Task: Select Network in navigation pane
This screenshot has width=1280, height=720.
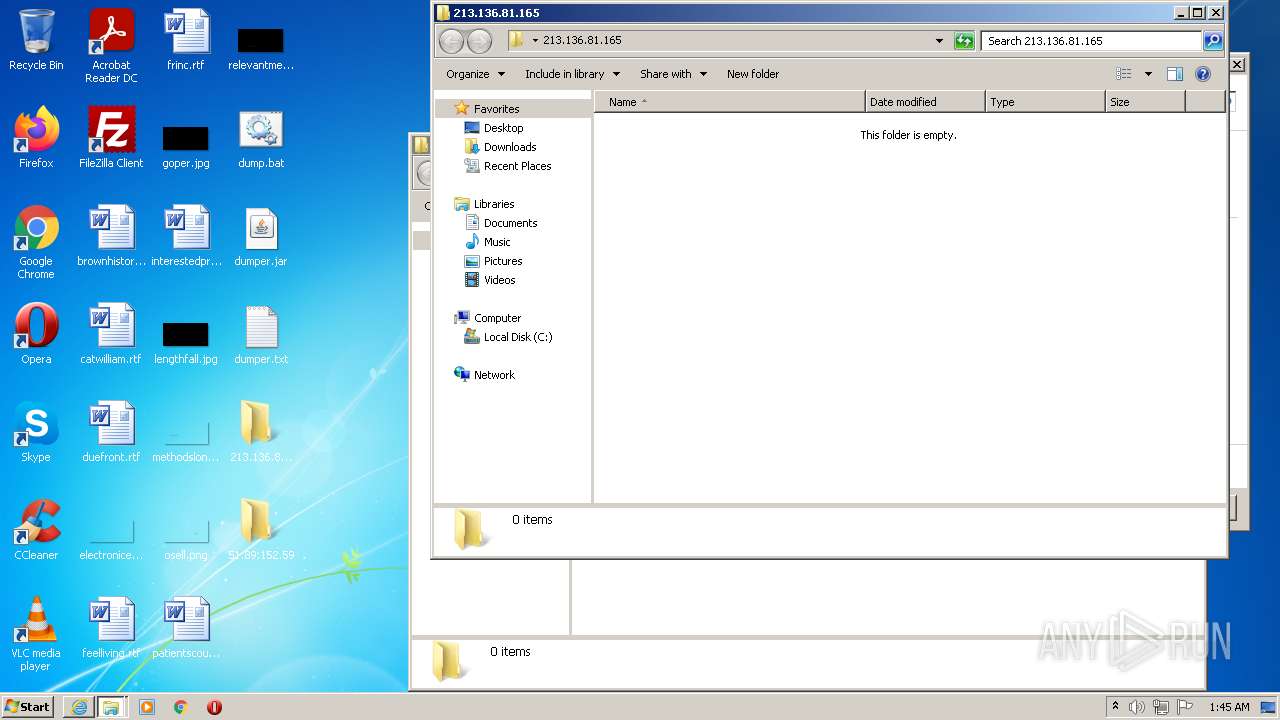Action: coord(494,375)
